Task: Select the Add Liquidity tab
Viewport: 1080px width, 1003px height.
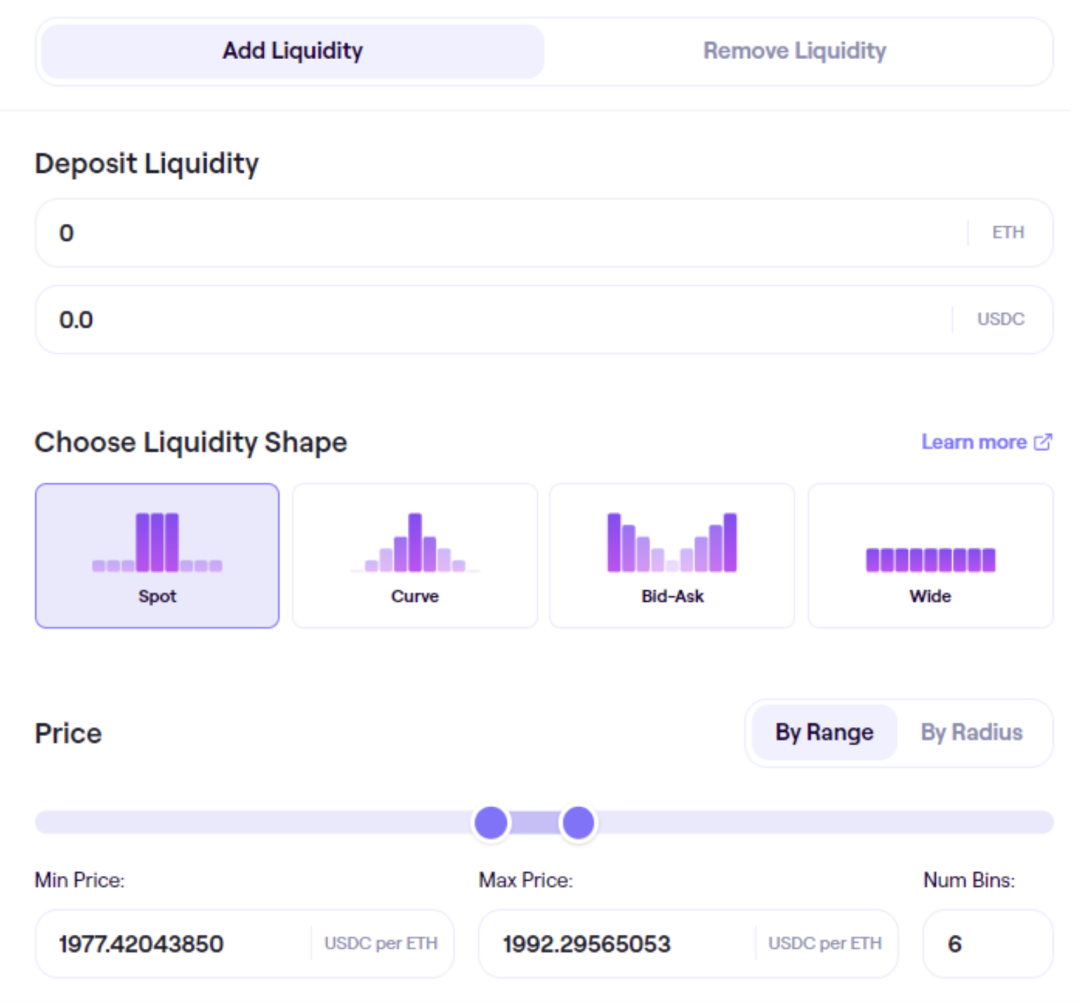Action: (291, 51)
